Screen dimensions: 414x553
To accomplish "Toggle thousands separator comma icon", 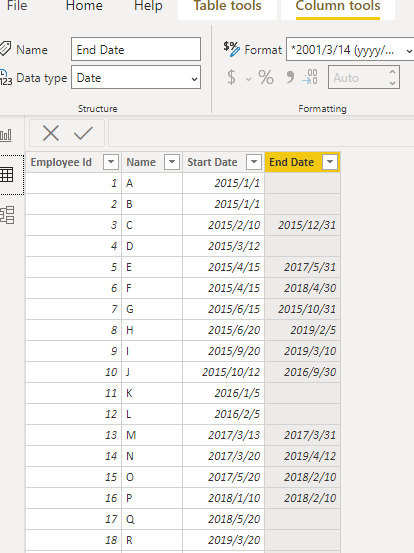I will 290,77.
